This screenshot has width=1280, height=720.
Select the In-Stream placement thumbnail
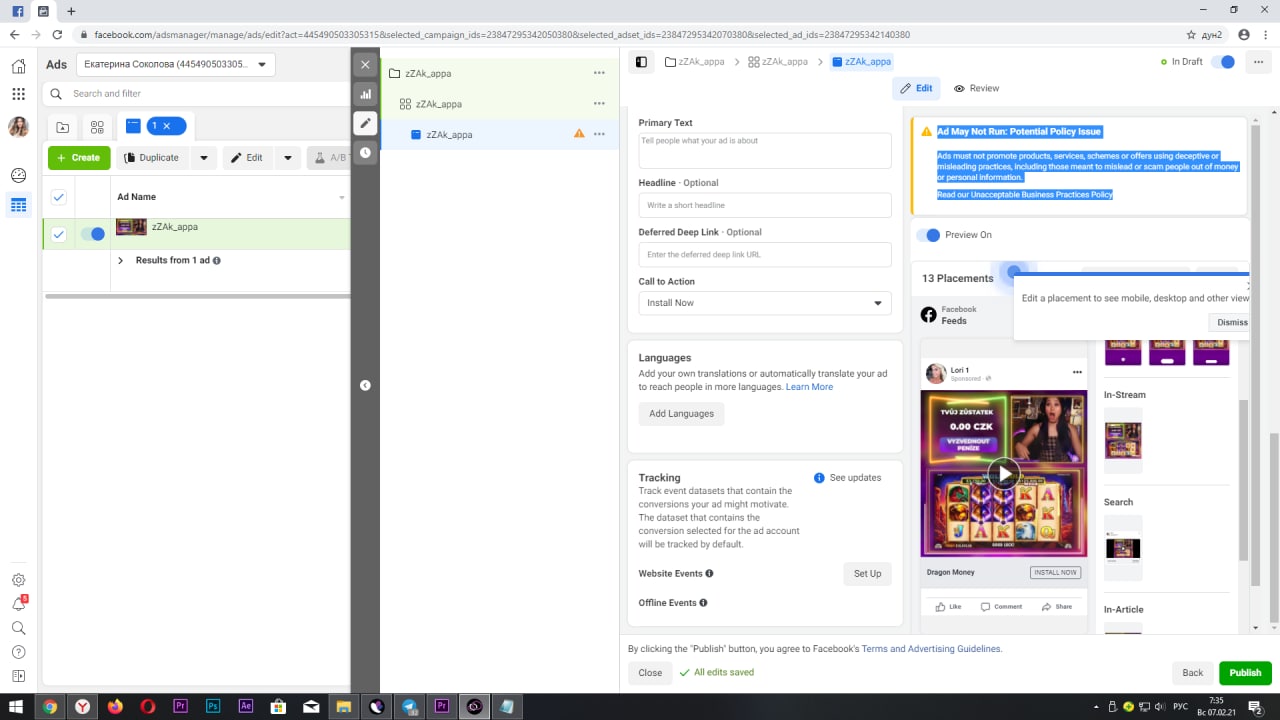click(1123, 440)
